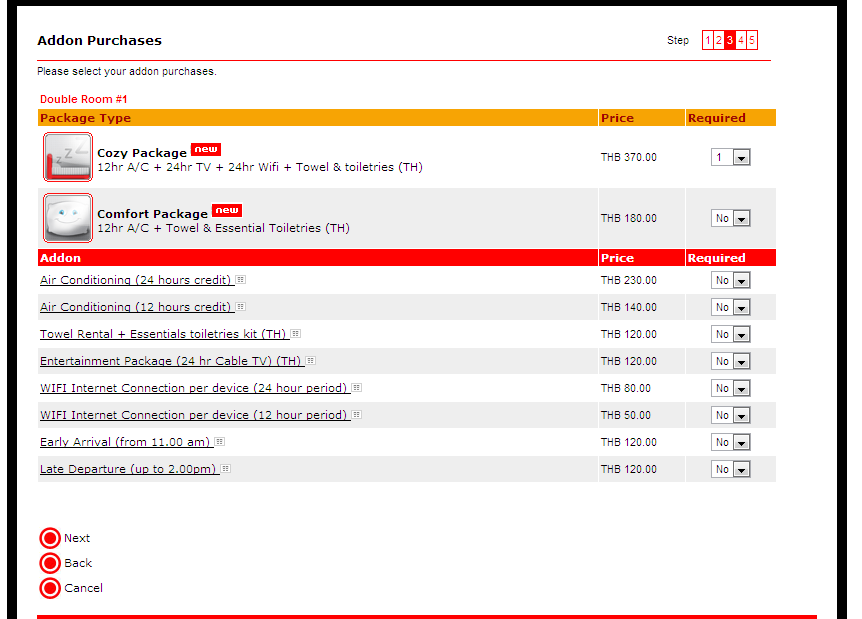Click the Cancel link
862x619 pixels.
pyautogui.click(x=84, y=588)
